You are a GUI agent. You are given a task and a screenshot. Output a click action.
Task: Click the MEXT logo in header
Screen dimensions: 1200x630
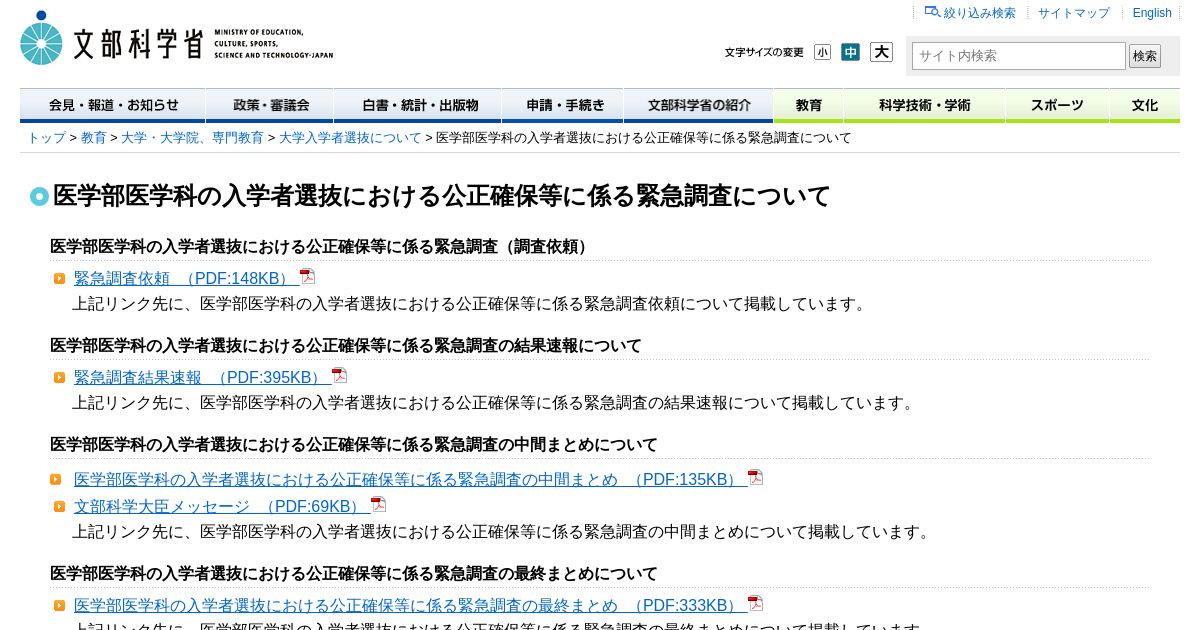pos(177,39)
